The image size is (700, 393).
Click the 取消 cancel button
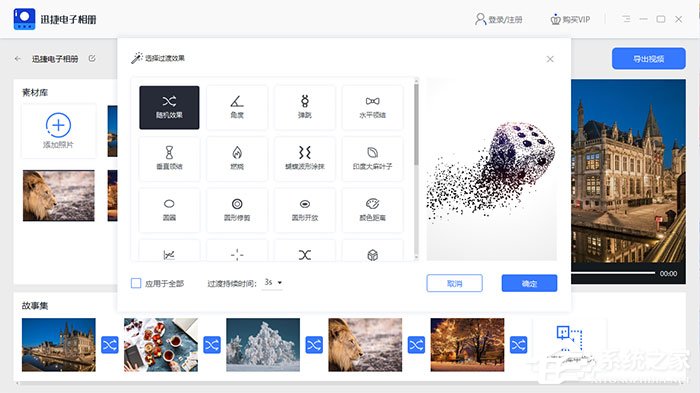pos(454,283)
